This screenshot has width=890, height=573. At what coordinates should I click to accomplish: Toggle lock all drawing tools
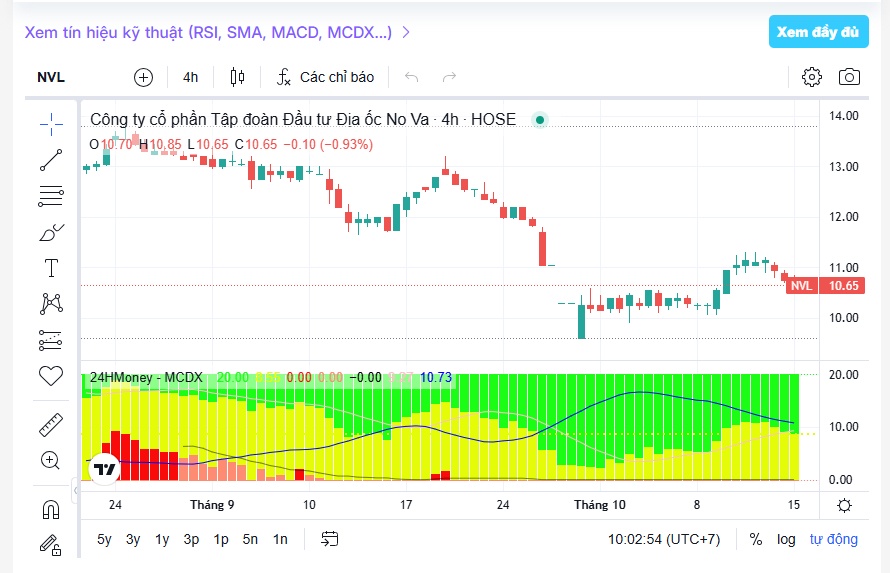[x=51, y=545]
